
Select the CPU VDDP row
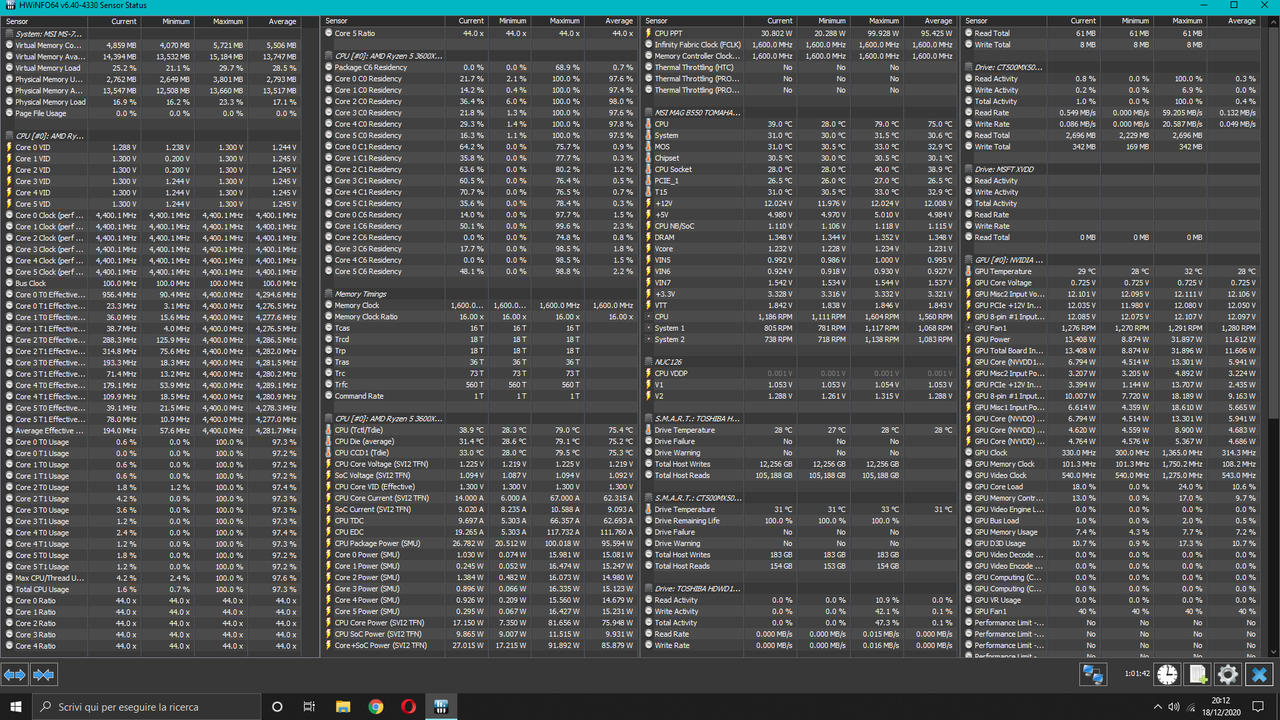[799, 373]
